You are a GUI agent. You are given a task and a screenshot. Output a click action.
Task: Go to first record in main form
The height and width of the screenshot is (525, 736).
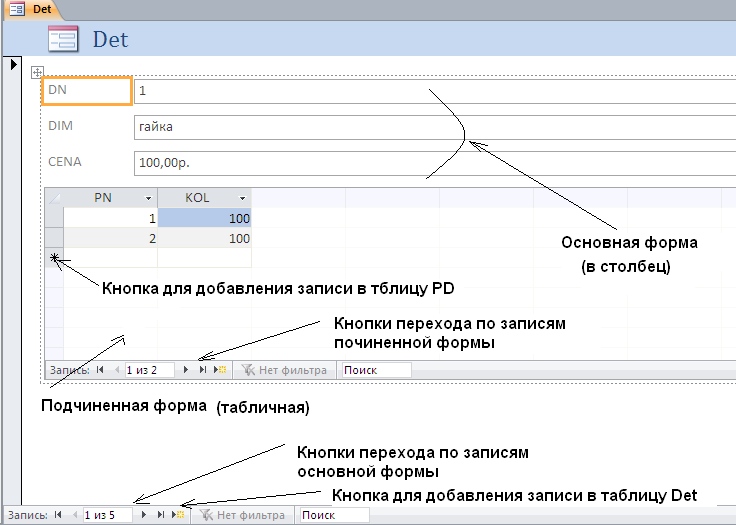pos(58,515)
